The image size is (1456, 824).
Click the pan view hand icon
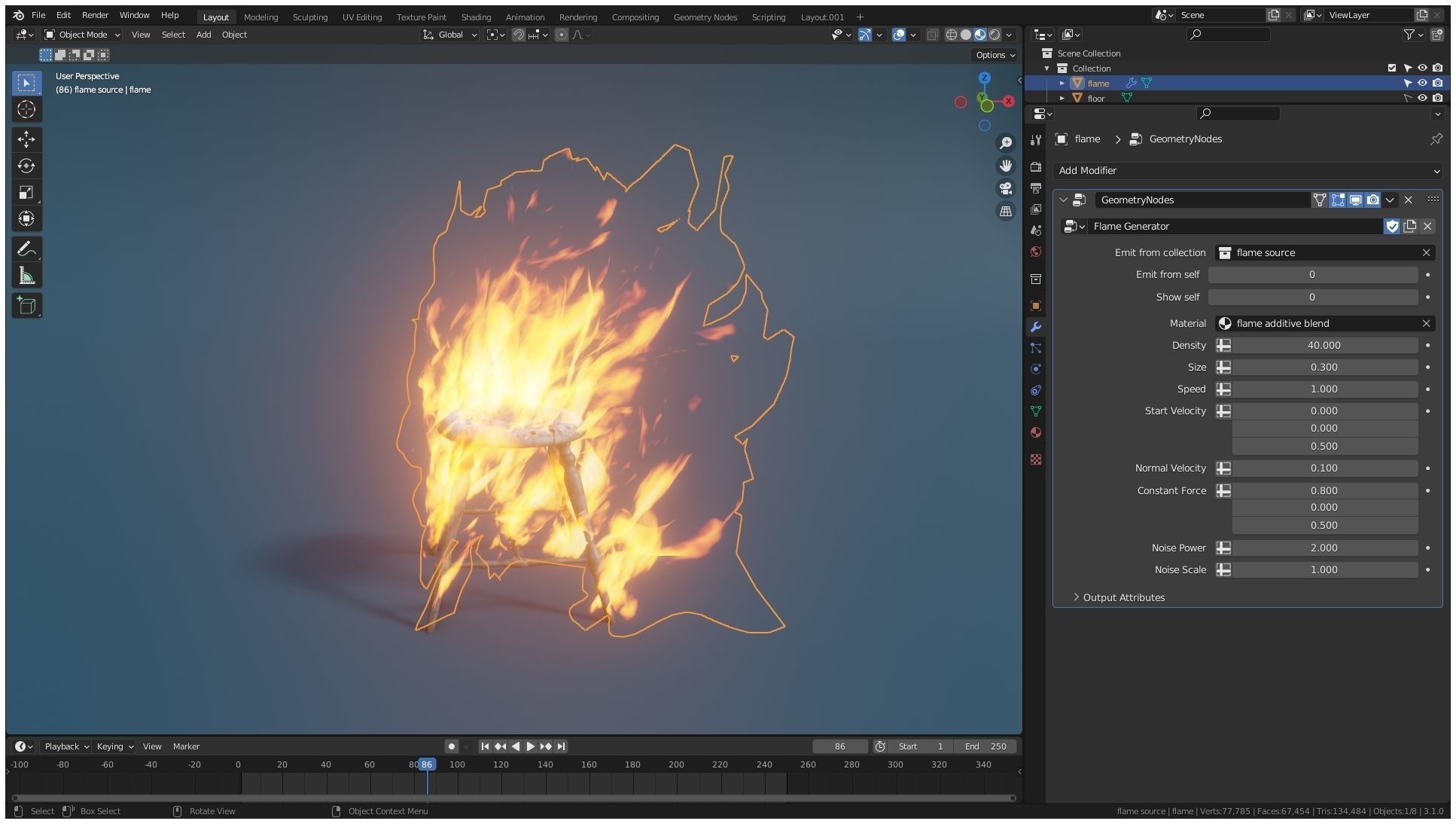(x=1006, y=166)
